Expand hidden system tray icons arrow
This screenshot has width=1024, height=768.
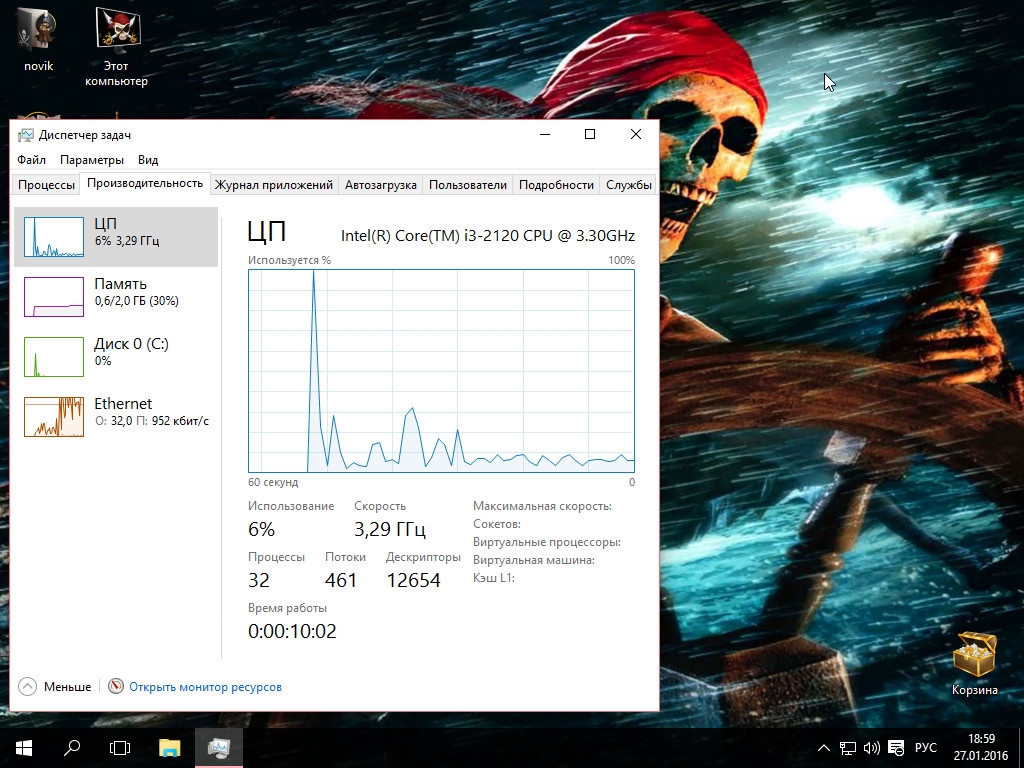824,748
